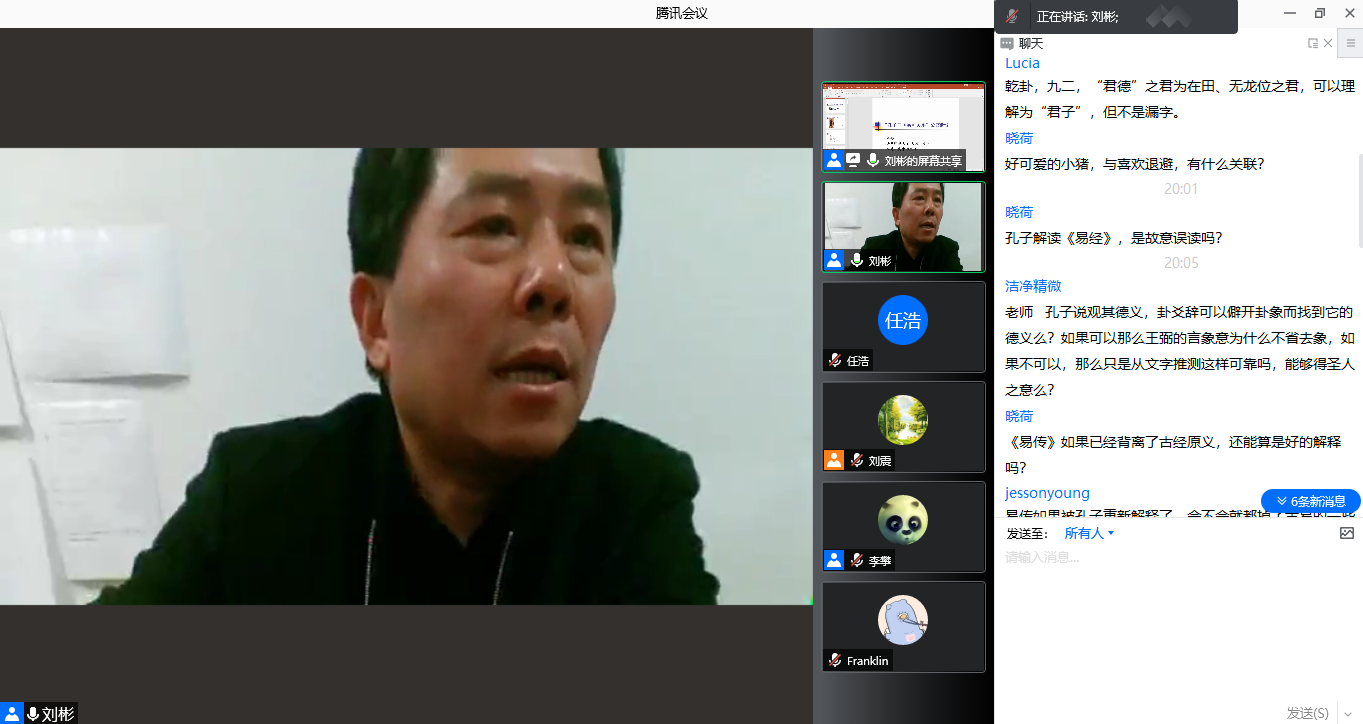This screenshot has height=724, width=1363.
Task: Click the user icon on 李季's tile
Action: point(834,560)
